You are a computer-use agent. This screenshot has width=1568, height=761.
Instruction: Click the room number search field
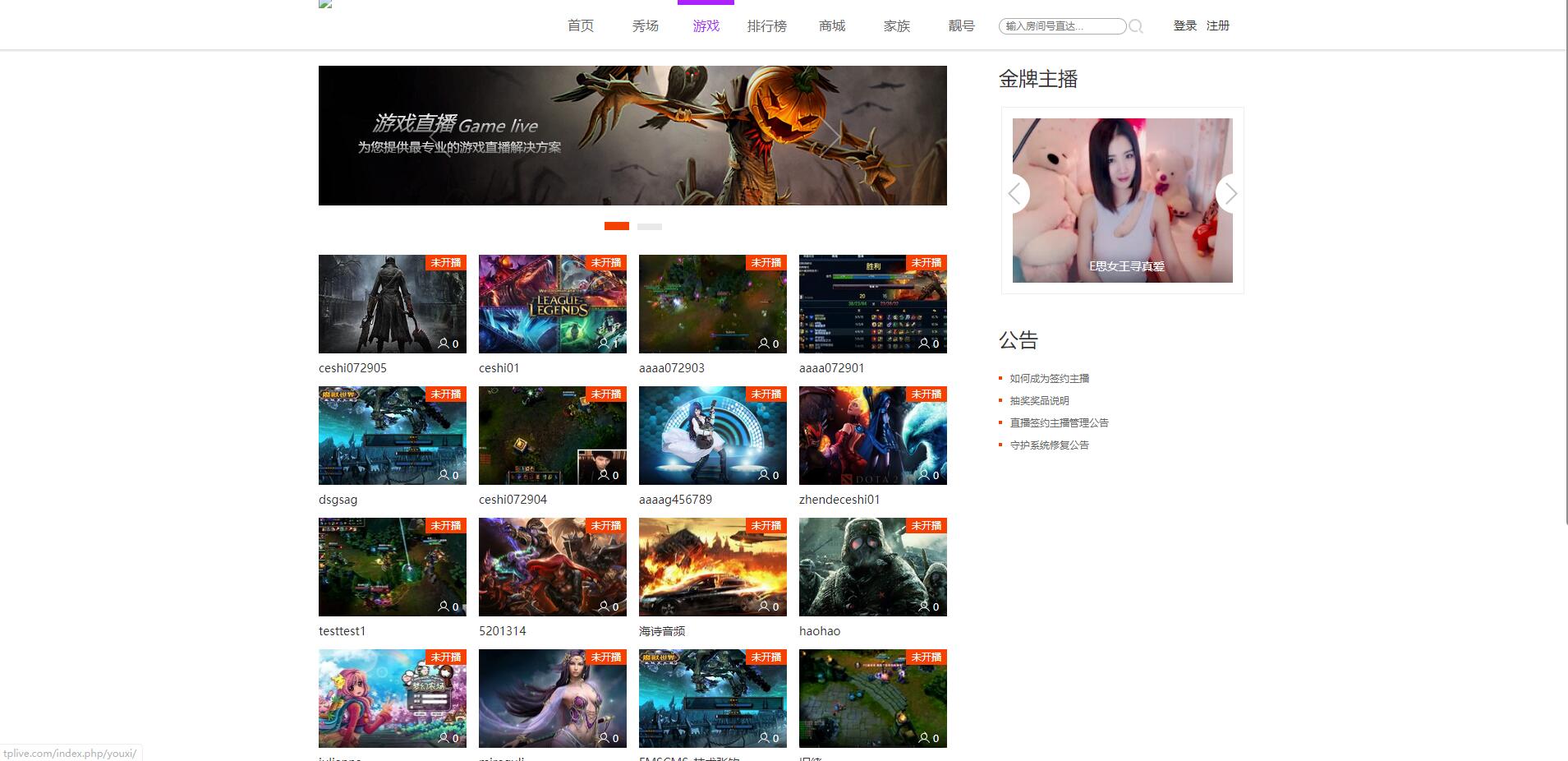[1061, 26]
